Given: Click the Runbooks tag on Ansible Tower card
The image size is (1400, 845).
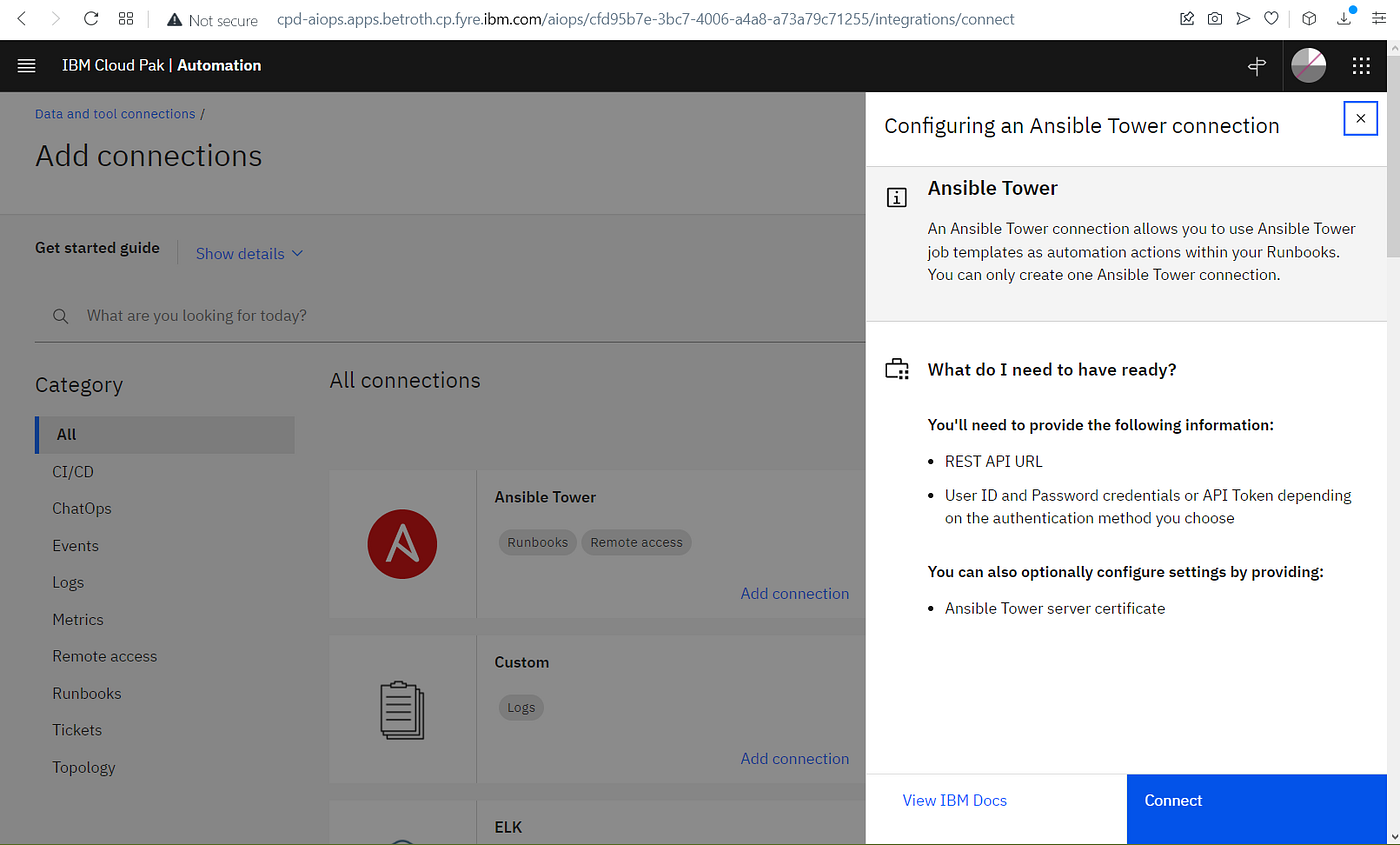Looking at the screenshot, I should (x=538, y=542).
